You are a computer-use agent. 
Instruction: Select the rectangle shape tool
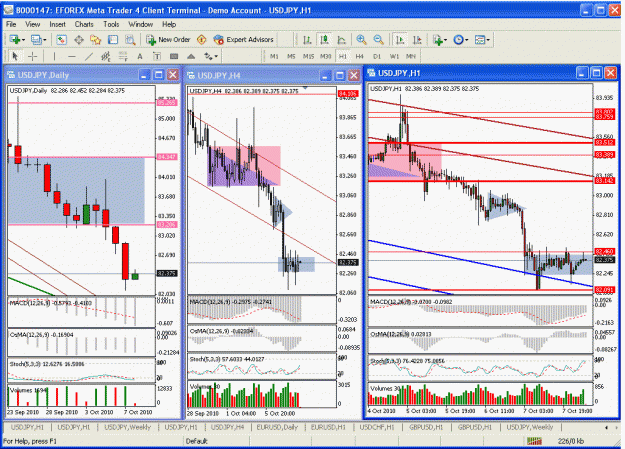pos(174,56)
